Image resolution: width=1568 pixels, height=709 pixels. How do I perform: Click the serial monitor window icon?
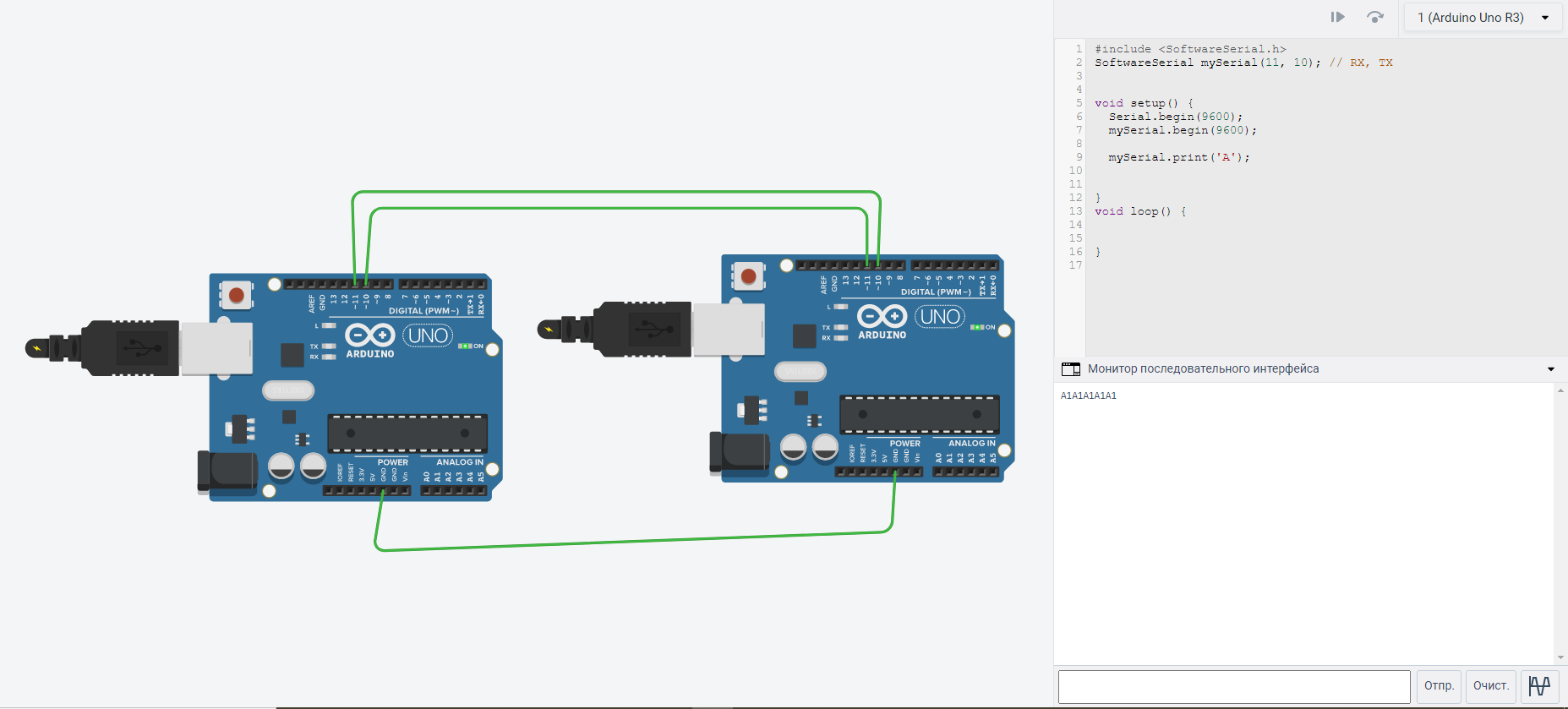[1071, 369]
